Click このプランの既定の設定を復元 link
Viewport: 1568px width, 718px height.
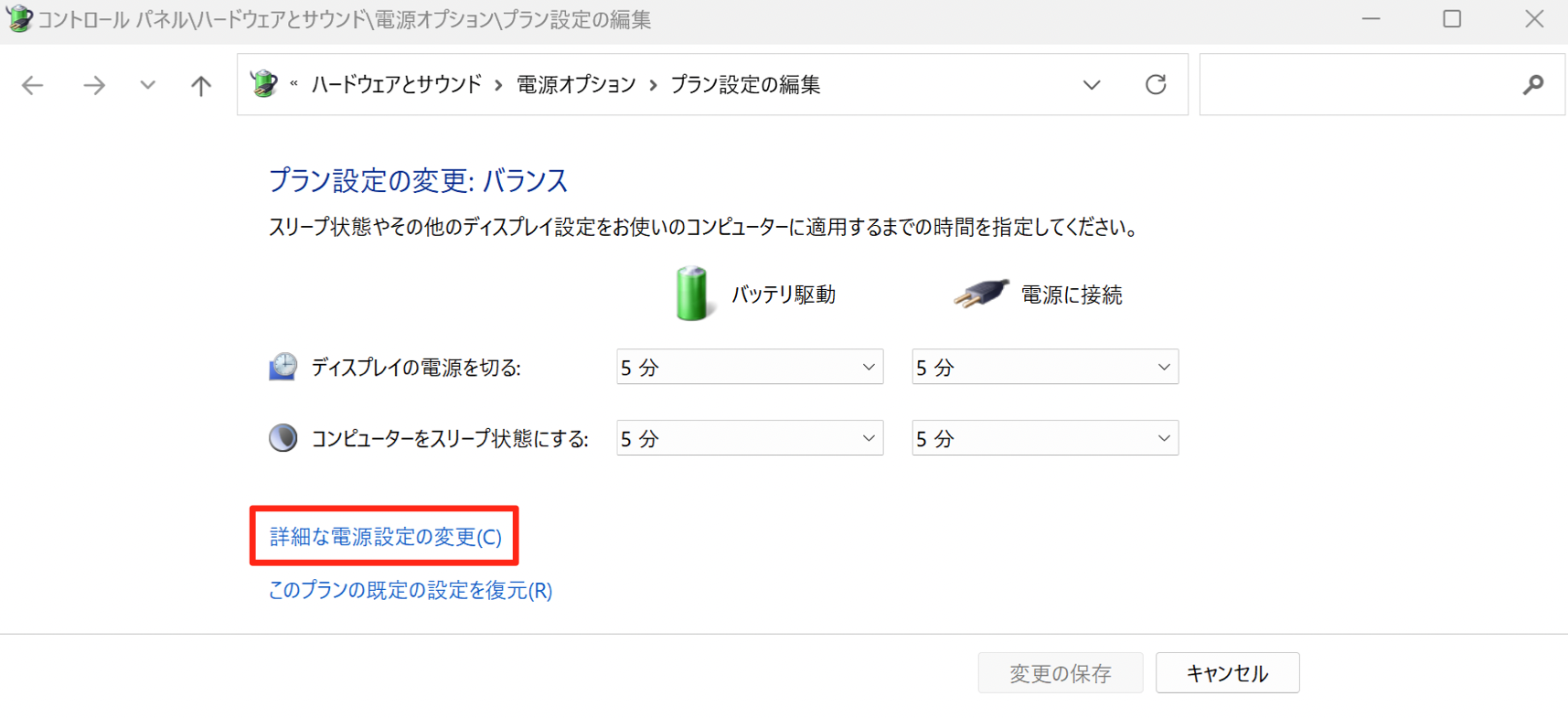coord(410,590)
